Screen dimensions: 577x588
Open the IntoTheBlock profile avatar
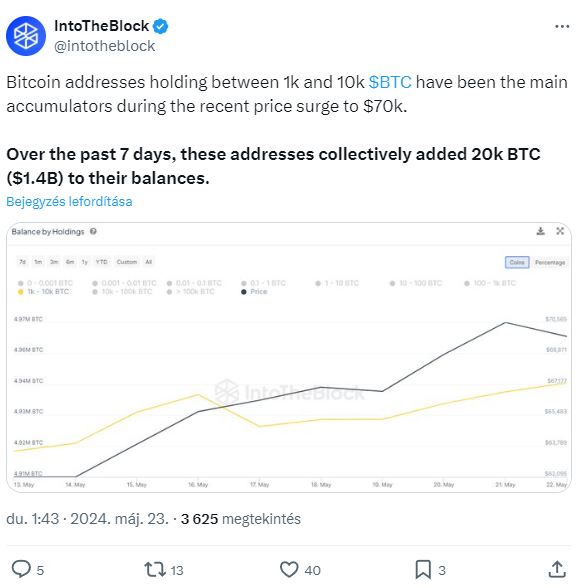coord(26,36)
